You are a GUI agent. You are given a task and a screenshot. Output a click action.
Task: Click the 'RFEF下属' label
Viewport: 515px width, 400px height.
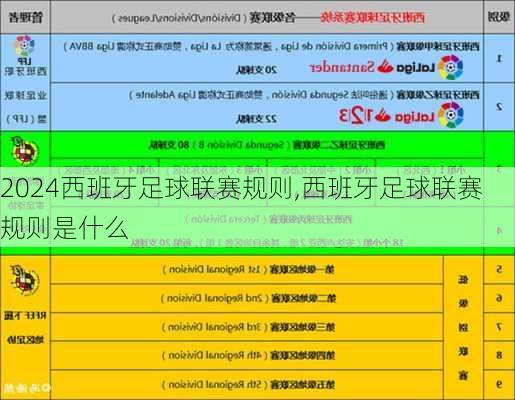[25, 316]
